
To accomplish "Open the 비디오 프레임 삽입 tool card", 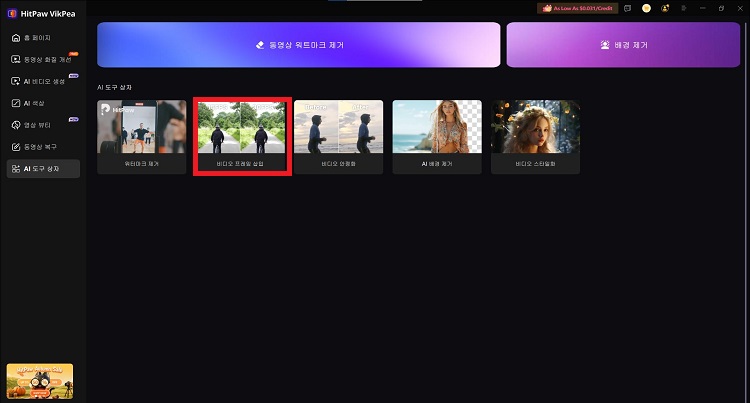I will (242, 137).
